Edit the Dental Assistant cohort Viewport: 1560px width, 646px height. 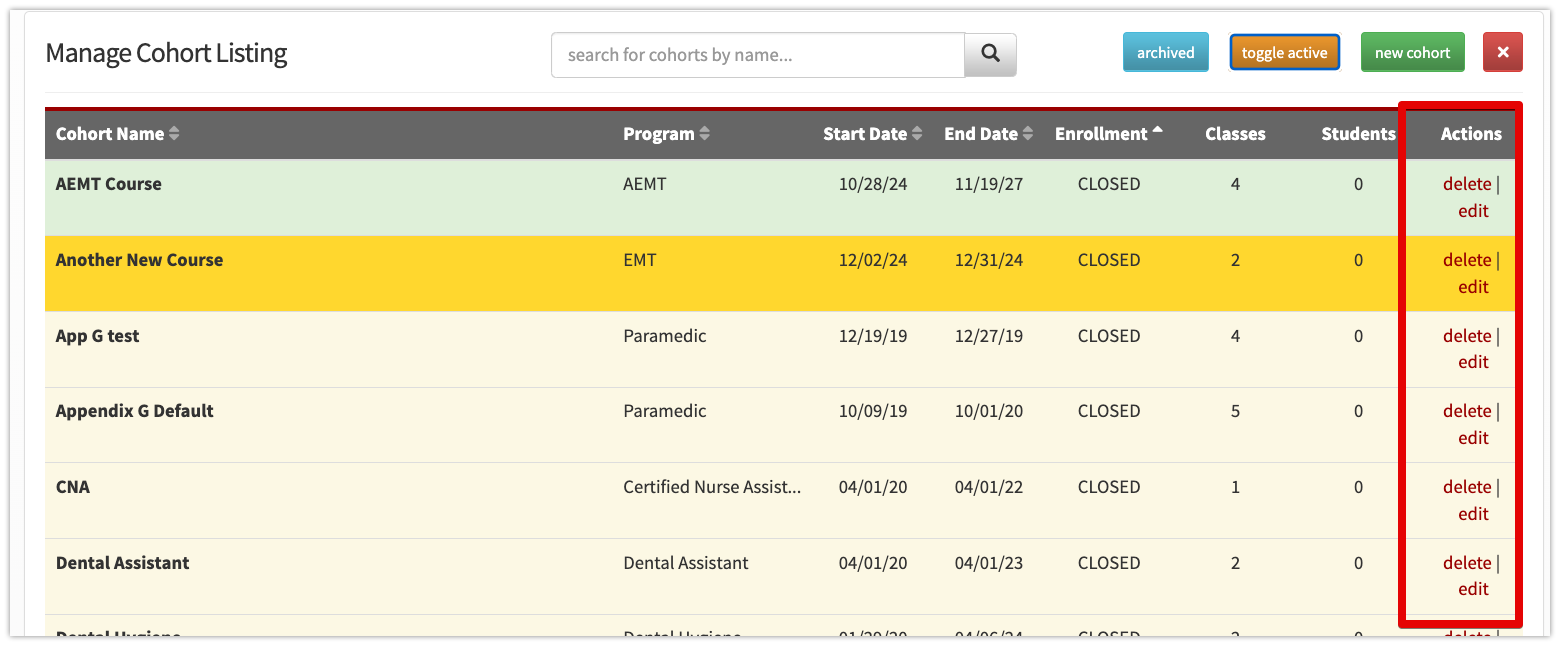[x=1473, y=589]
